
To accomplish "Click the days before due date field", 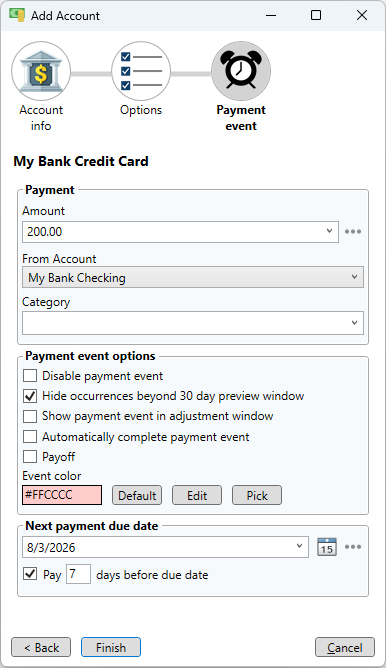I will click(x=78, y=574).
